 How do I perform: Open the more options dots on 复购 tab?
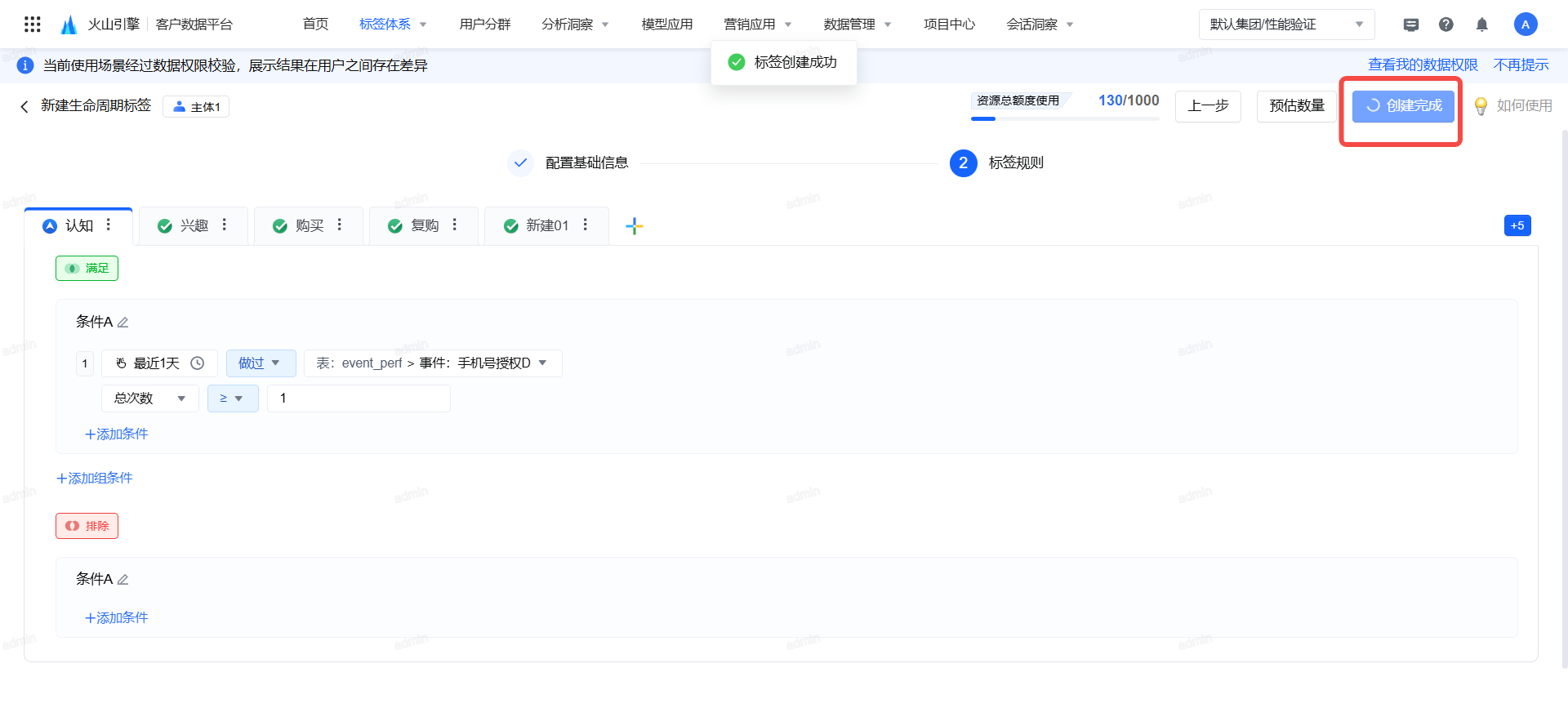(454, 225)
